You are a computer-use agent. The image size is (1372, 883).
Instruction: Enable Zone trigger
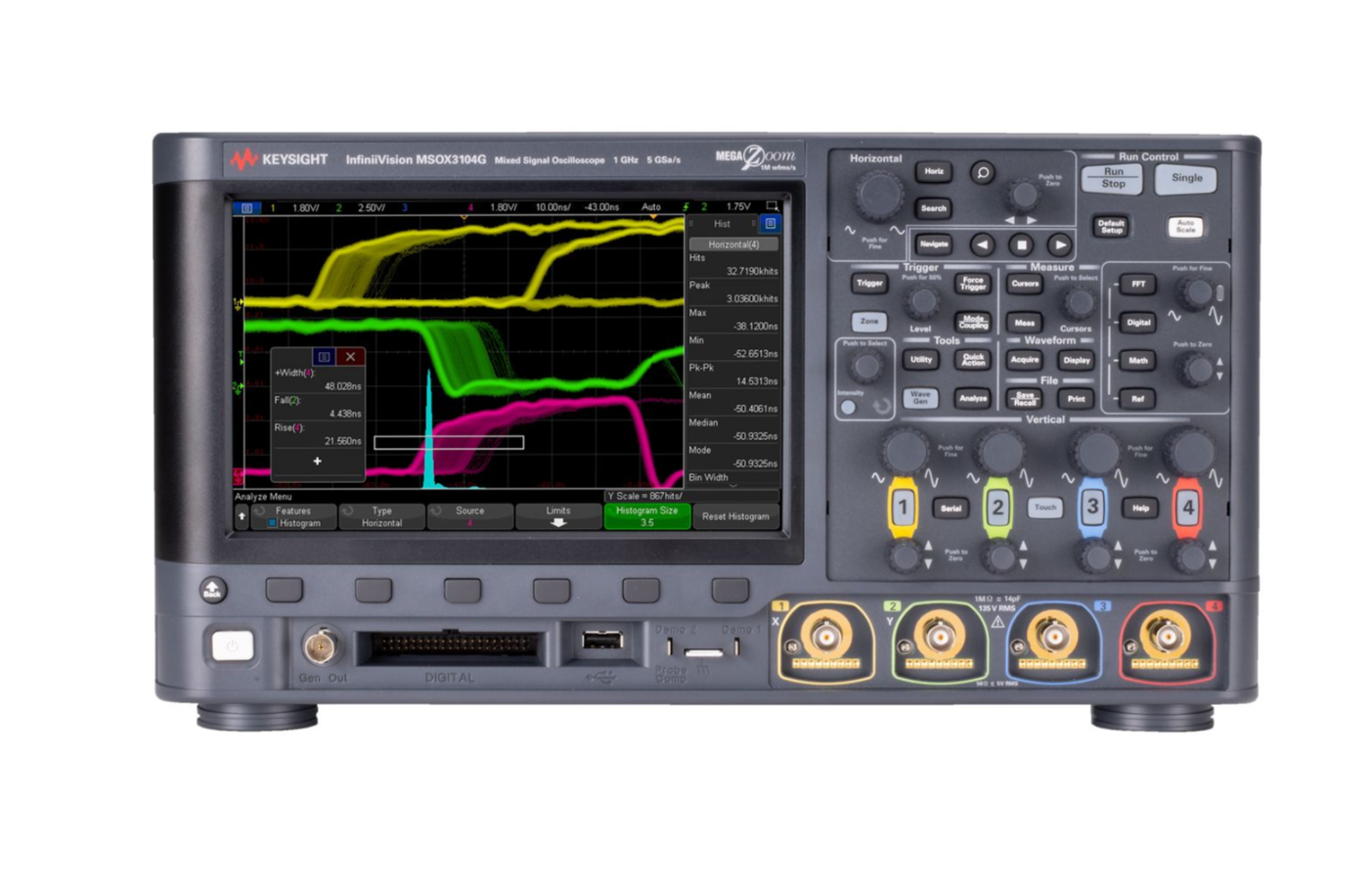coord(868,321)
